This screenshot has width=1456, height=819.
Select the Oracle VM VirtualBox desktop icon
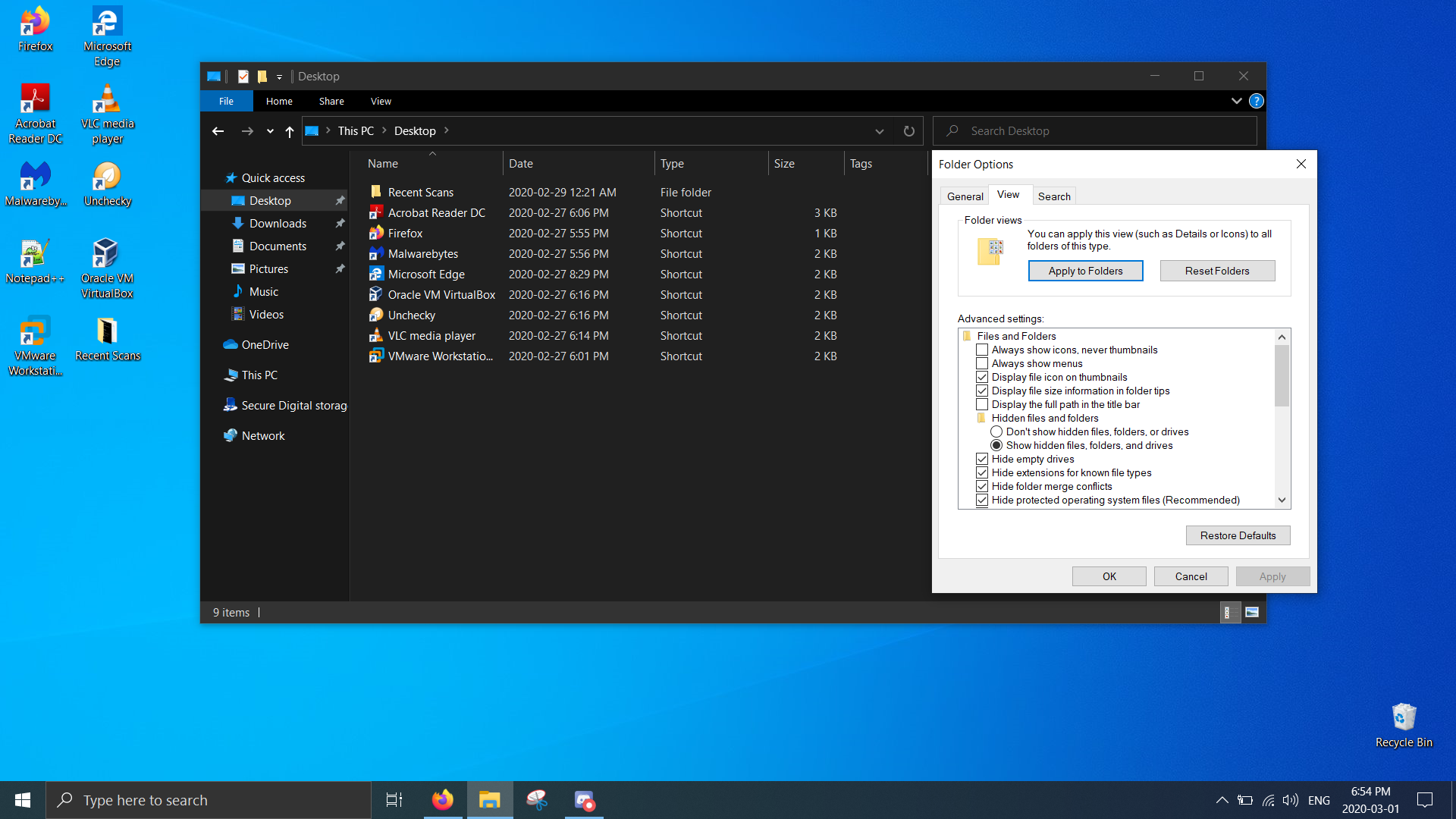(107, 268)
